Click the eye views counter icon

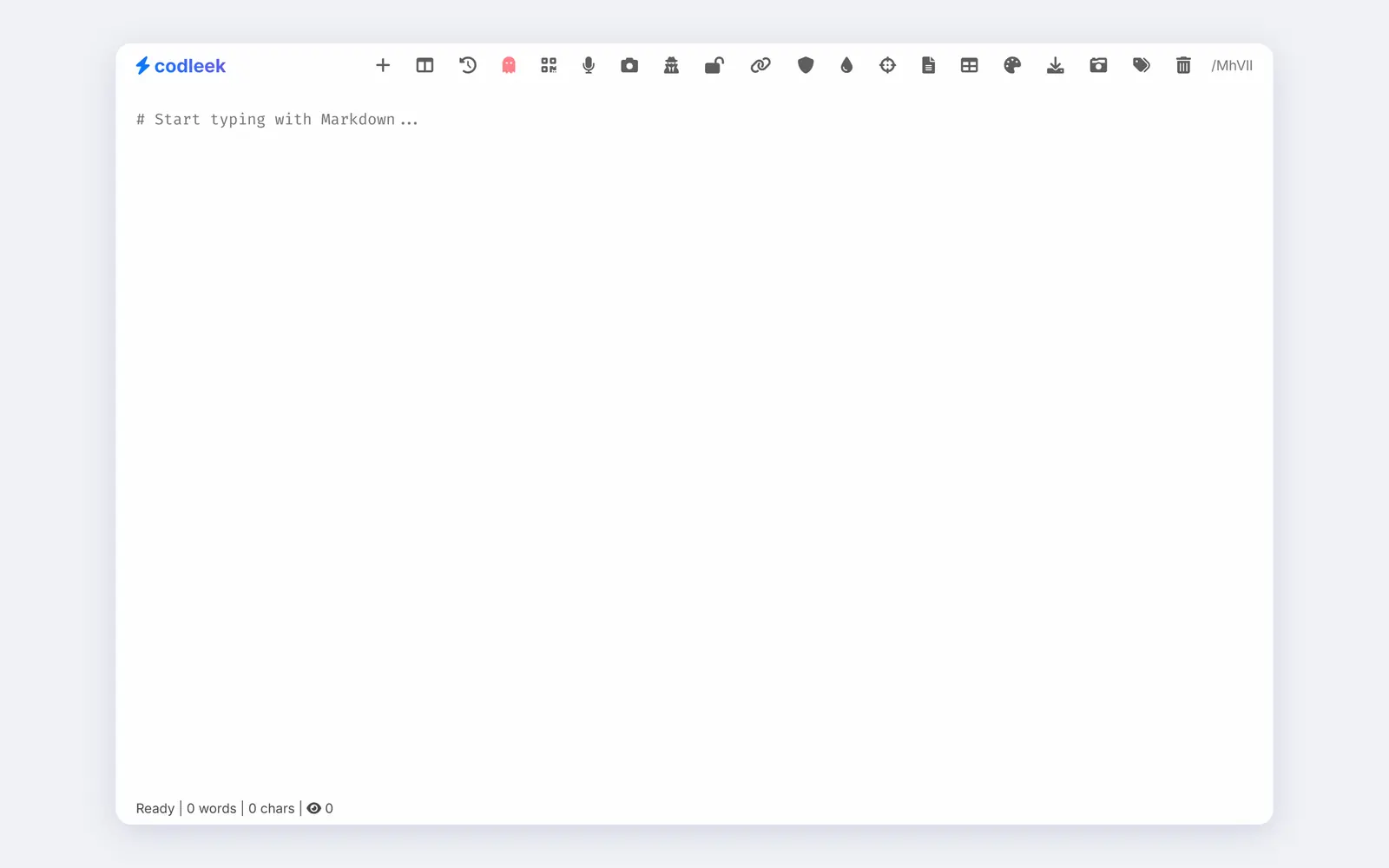tap(314, 808)
